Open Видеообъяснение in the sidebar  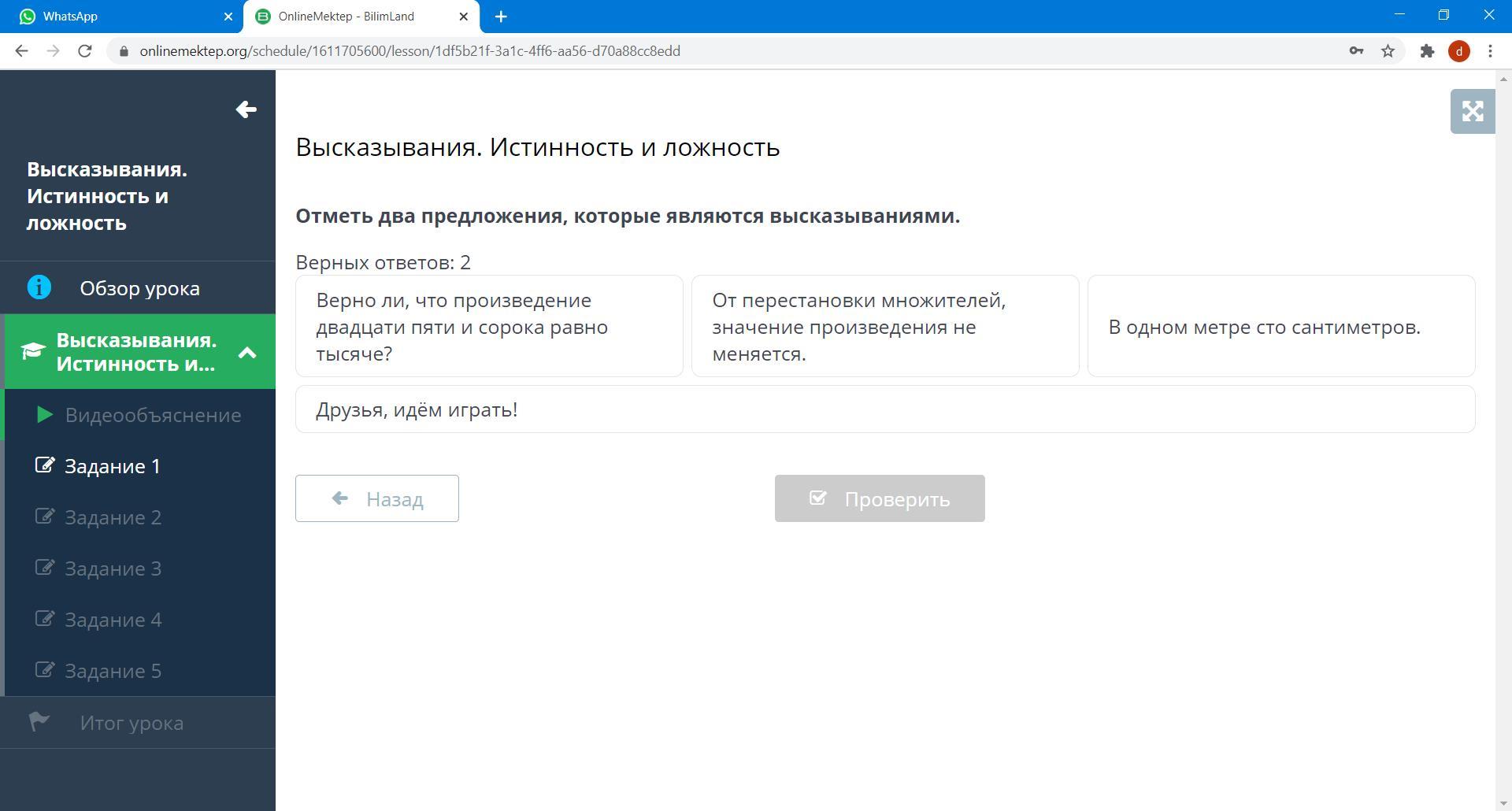[140, 414]
